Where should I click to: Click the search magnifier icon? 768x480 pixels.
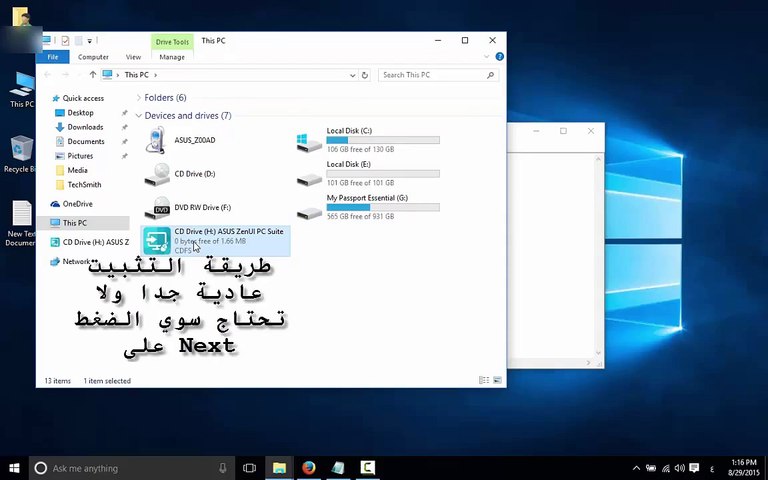pos(490,75)
